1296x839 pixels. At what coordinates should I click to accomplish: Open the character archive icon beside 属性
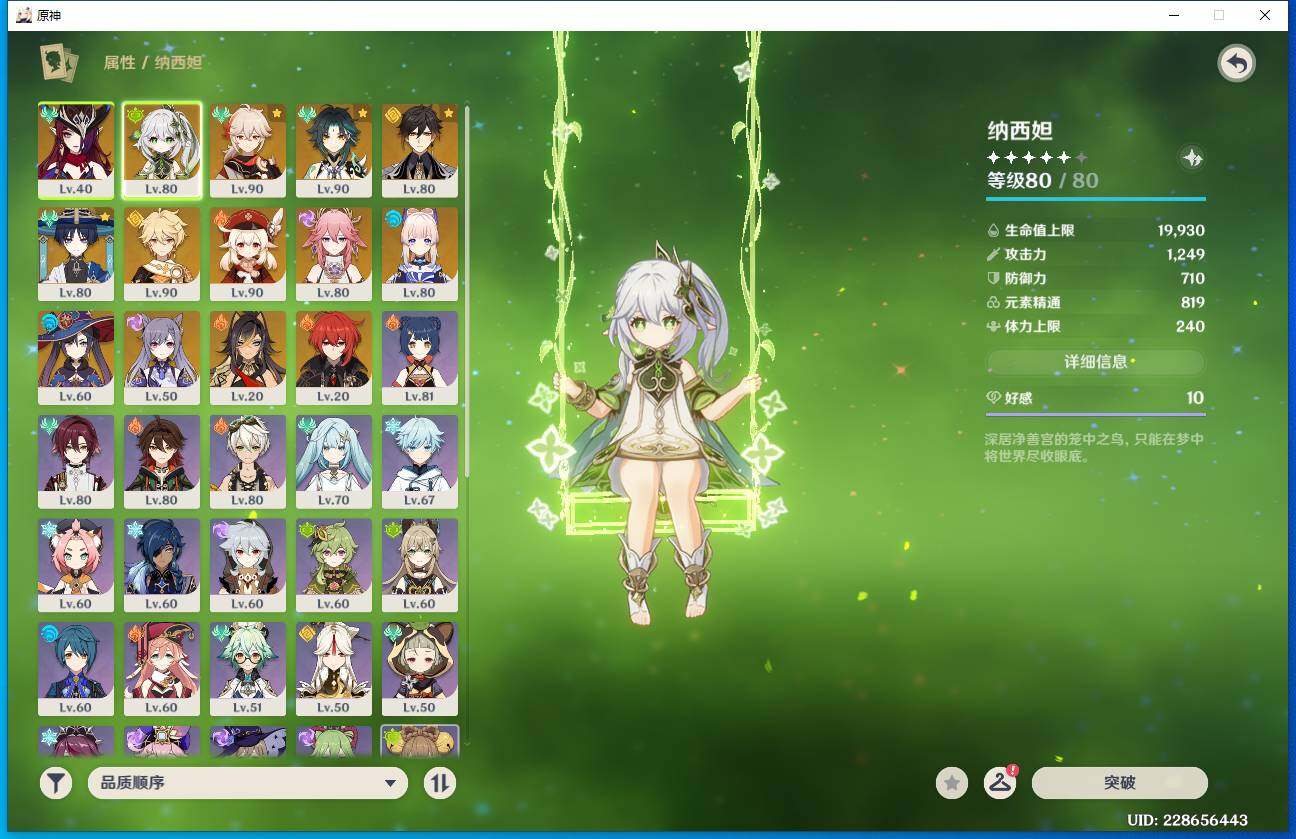[x=58, y=63]
